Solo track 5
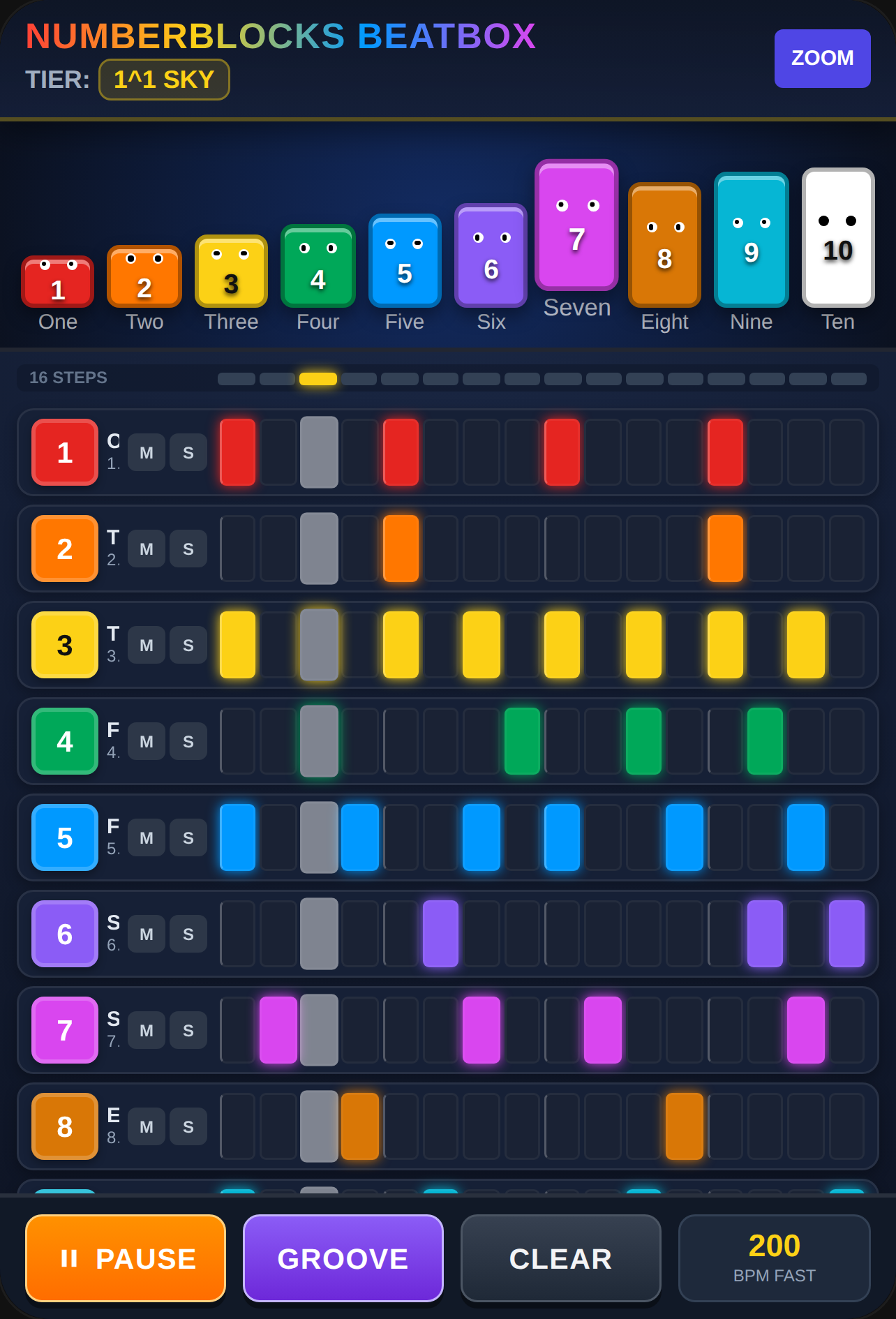896x1319 pixels. (188, 837)
